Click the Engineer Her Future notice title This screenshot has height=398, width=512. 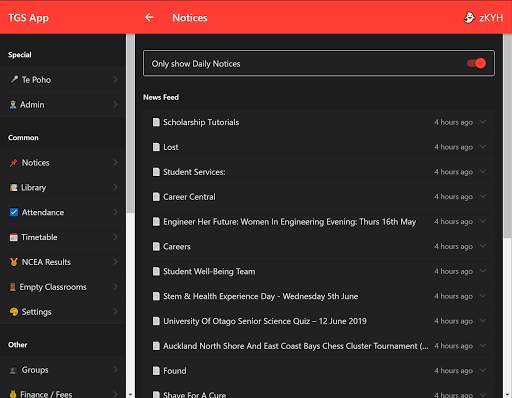289,222
